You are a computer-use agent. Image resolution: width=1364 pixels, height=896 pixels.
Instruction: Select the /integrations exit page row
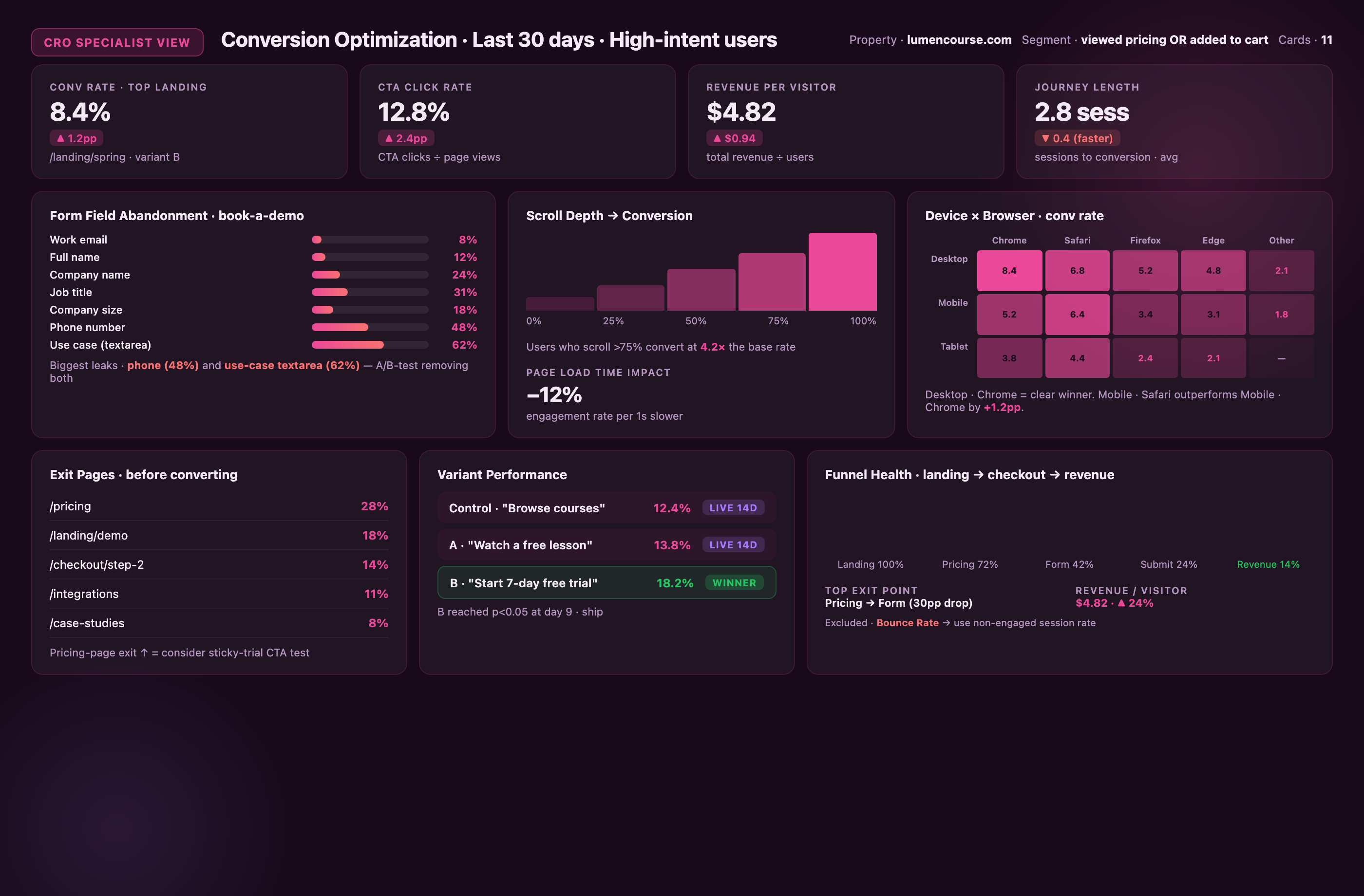[x=219, y=594]
